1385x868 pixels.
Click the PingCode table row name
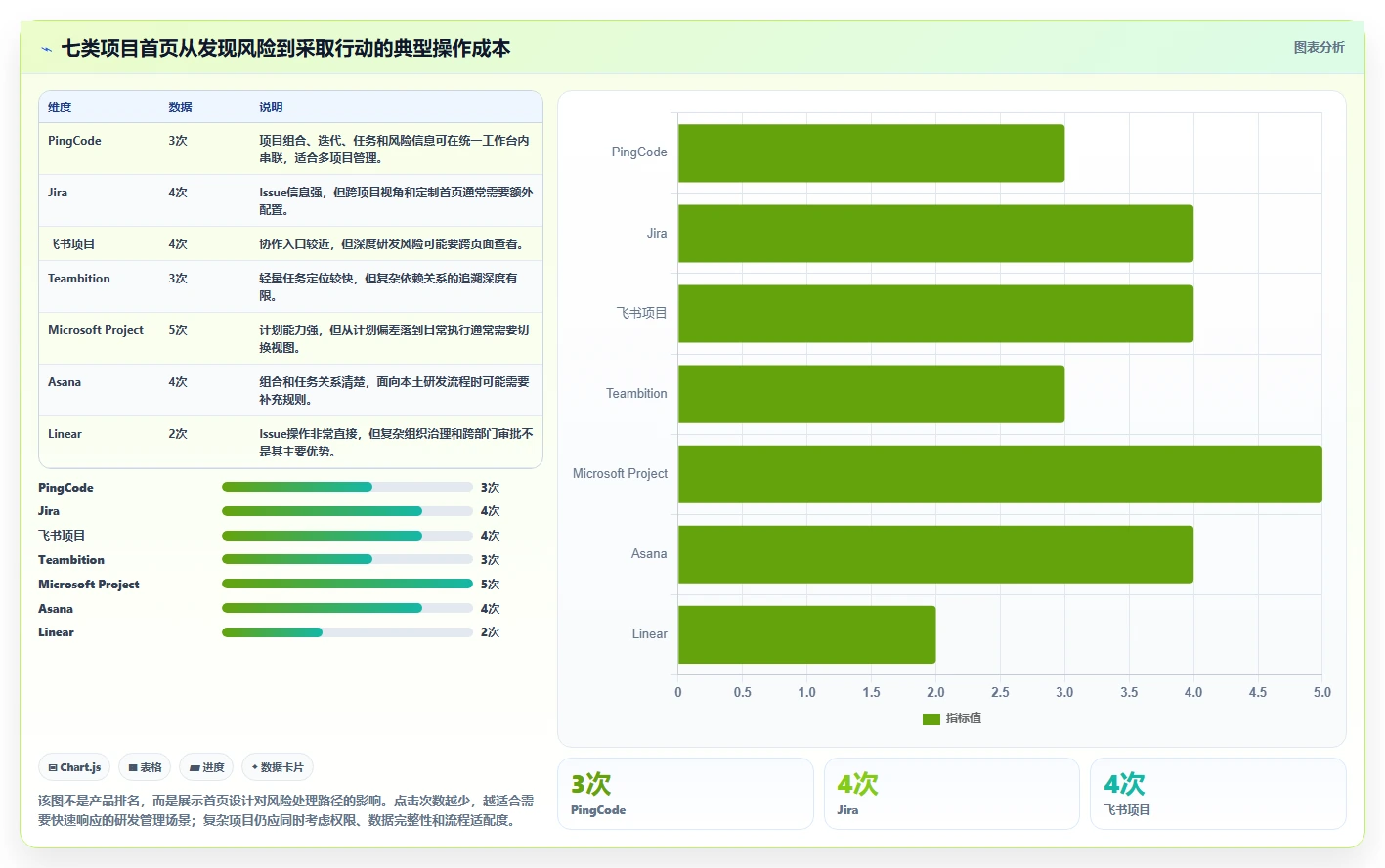pyautogui.click(x=74, y=141)
